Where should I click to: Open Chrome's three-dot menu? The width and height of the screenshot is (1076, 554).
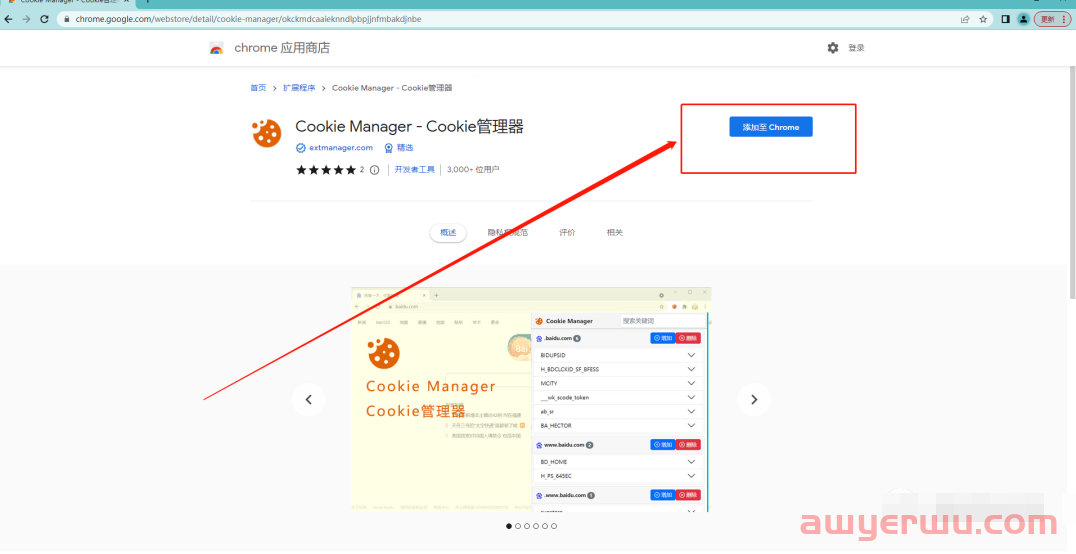click(x=1064, y=19)
